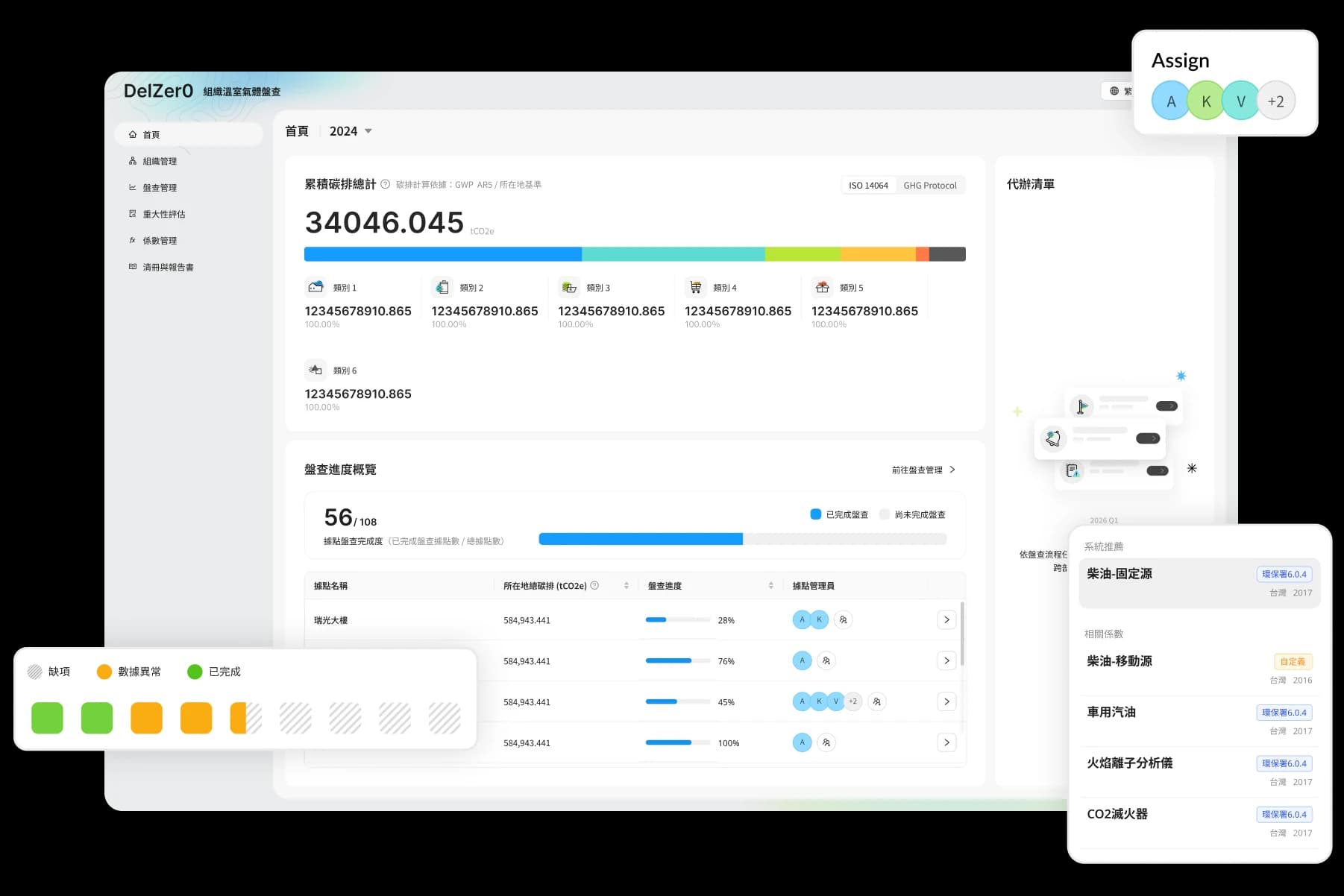Screen dimensions: 1344x896
Task: Click the blue segment of emissions bar
Action: 442,254
